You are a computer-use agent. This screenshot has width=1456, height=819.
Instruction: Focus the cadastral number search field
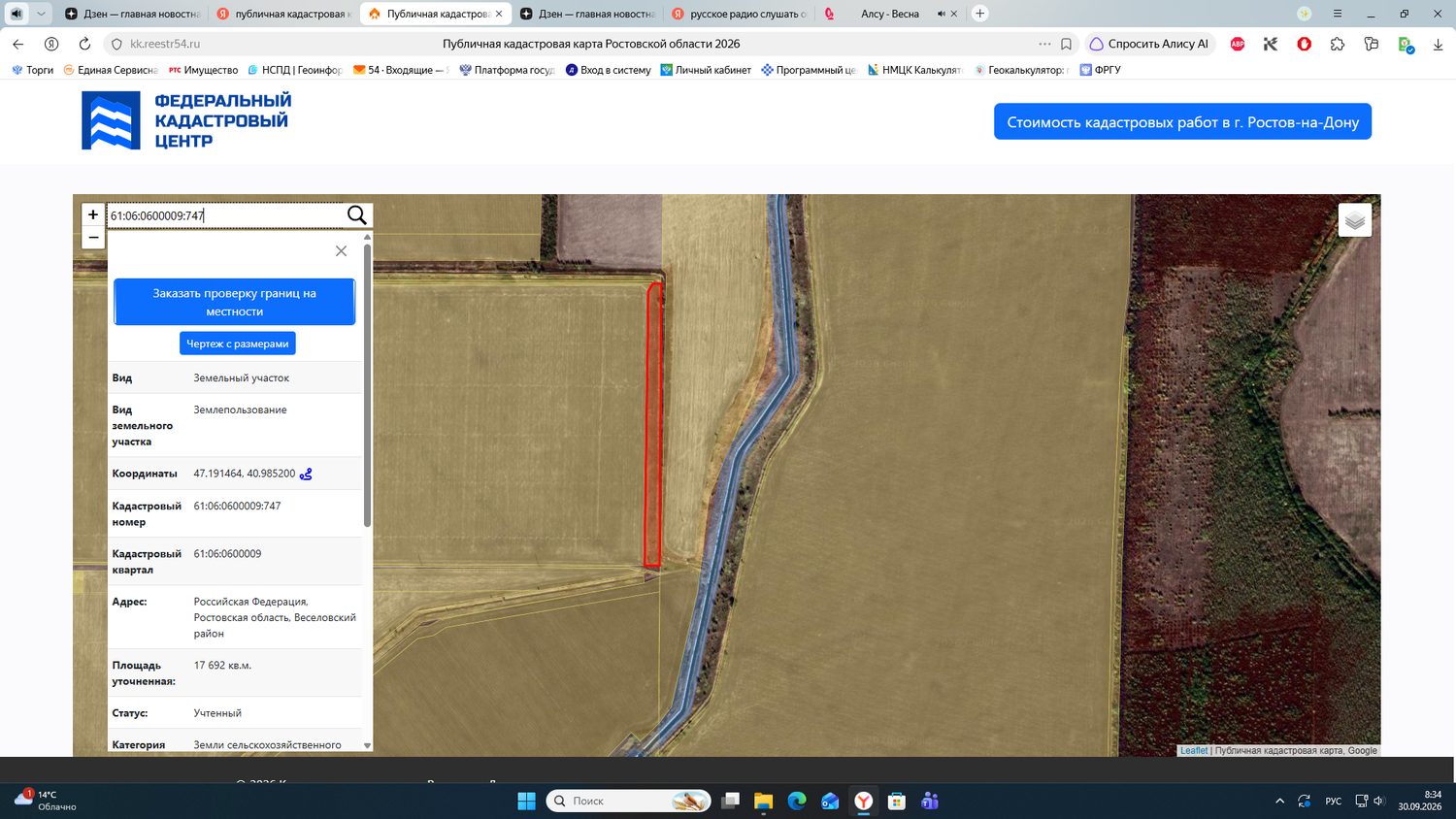click(x=225, y=215)
